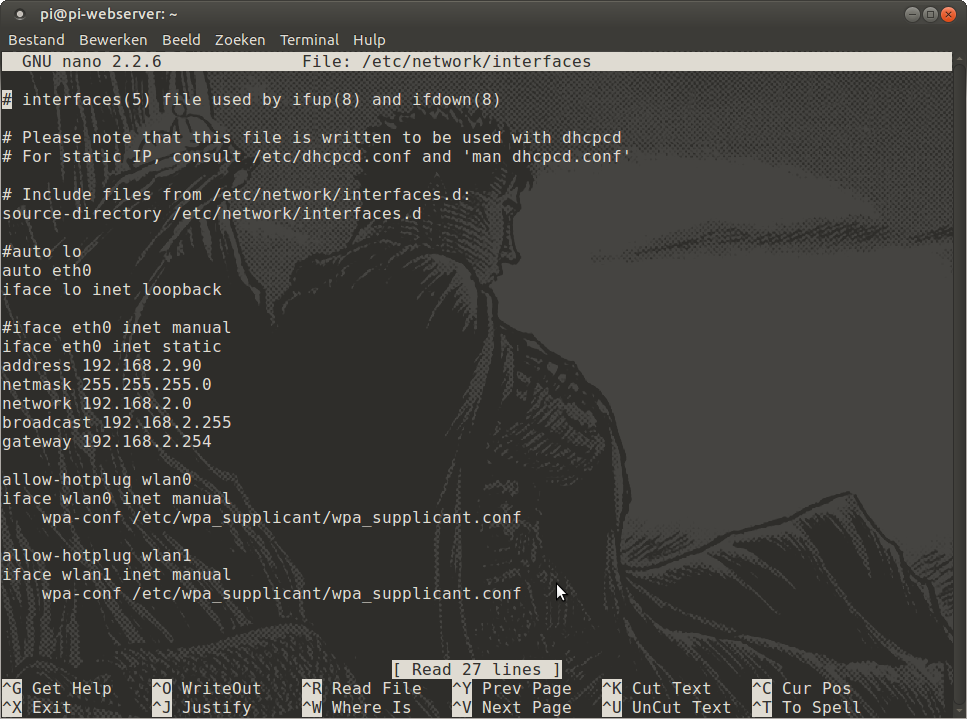Viewport: 967px width, 719px height.
Task: Click the 'iface wlan0 inet manual' line
Action: point(117,499)
